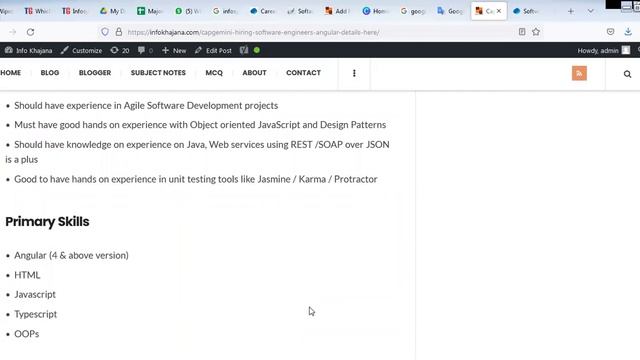Open the site search magnifier icon
Screen dimensions: 640x360
627,74
